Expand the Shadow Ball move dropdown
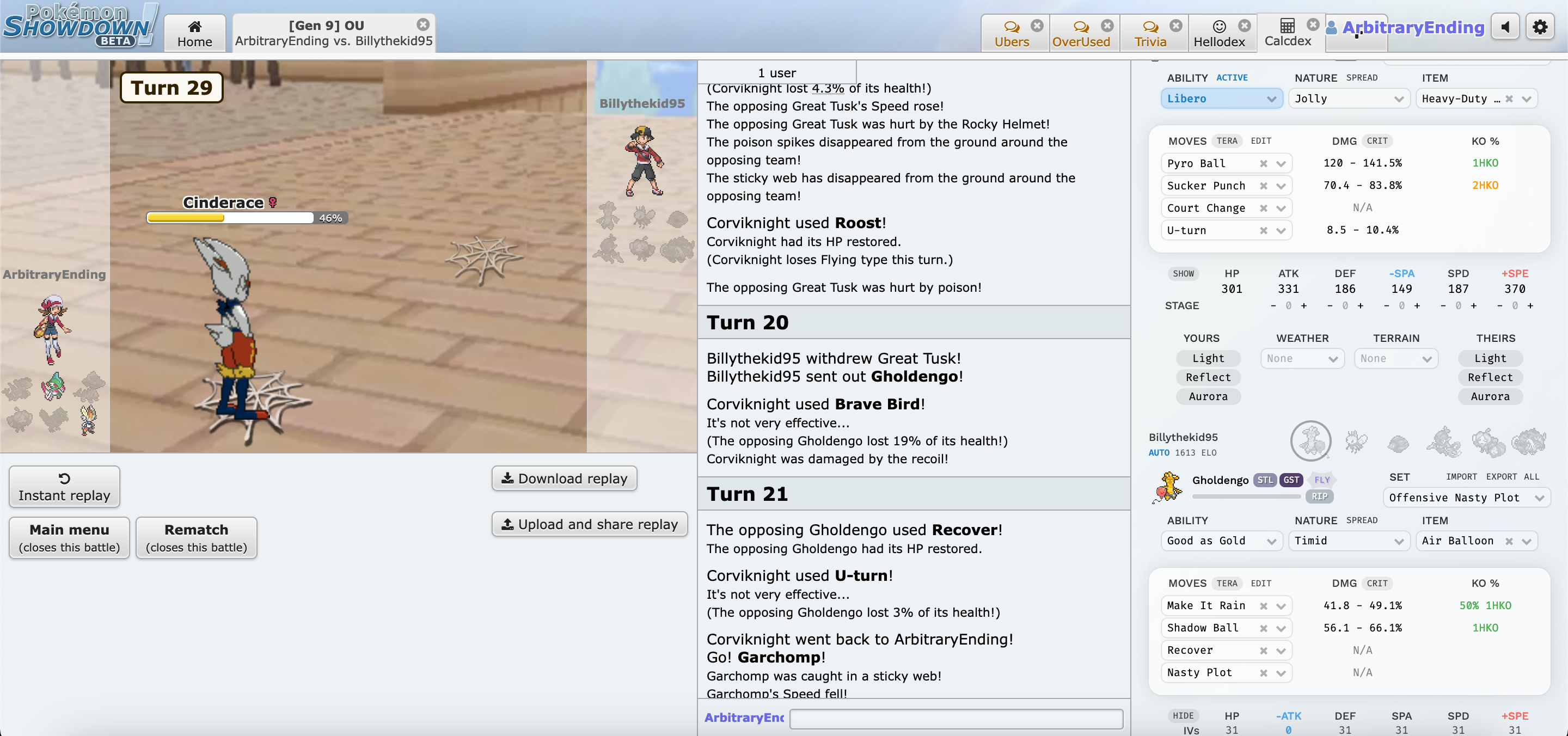Viewport: 1568px width, 736px height. pyautogui.click(x=1281, y=628)
